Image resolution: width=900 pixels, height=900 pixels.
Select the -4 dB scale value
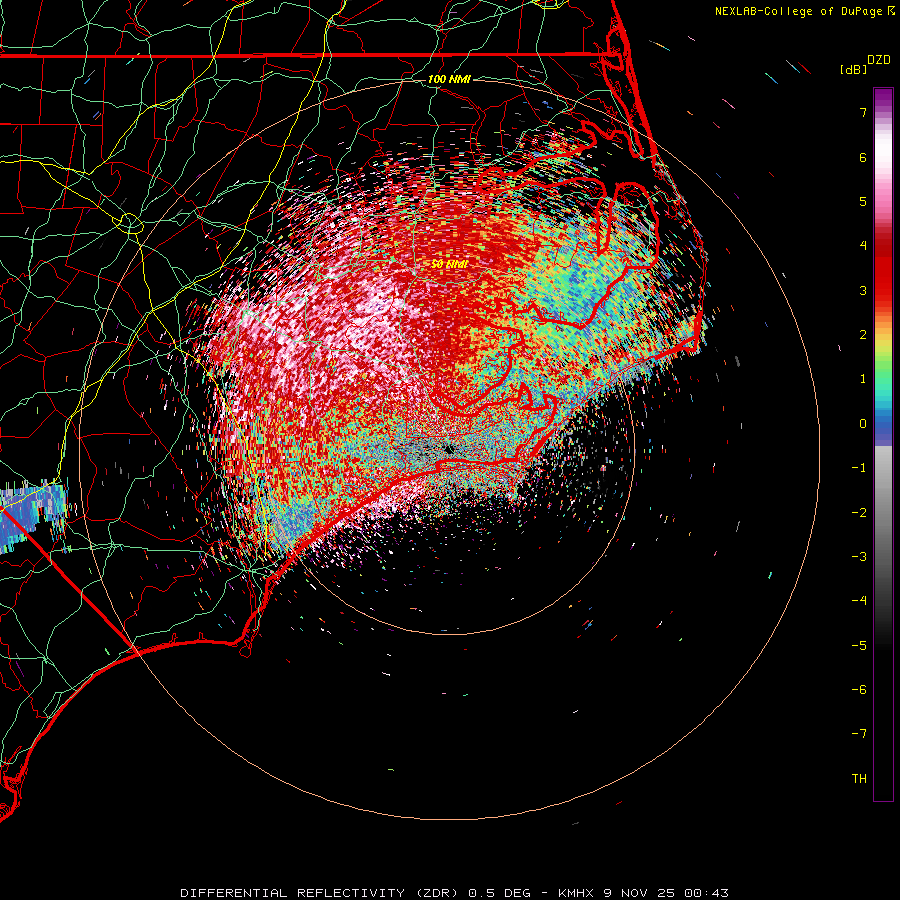coord(859,601)
